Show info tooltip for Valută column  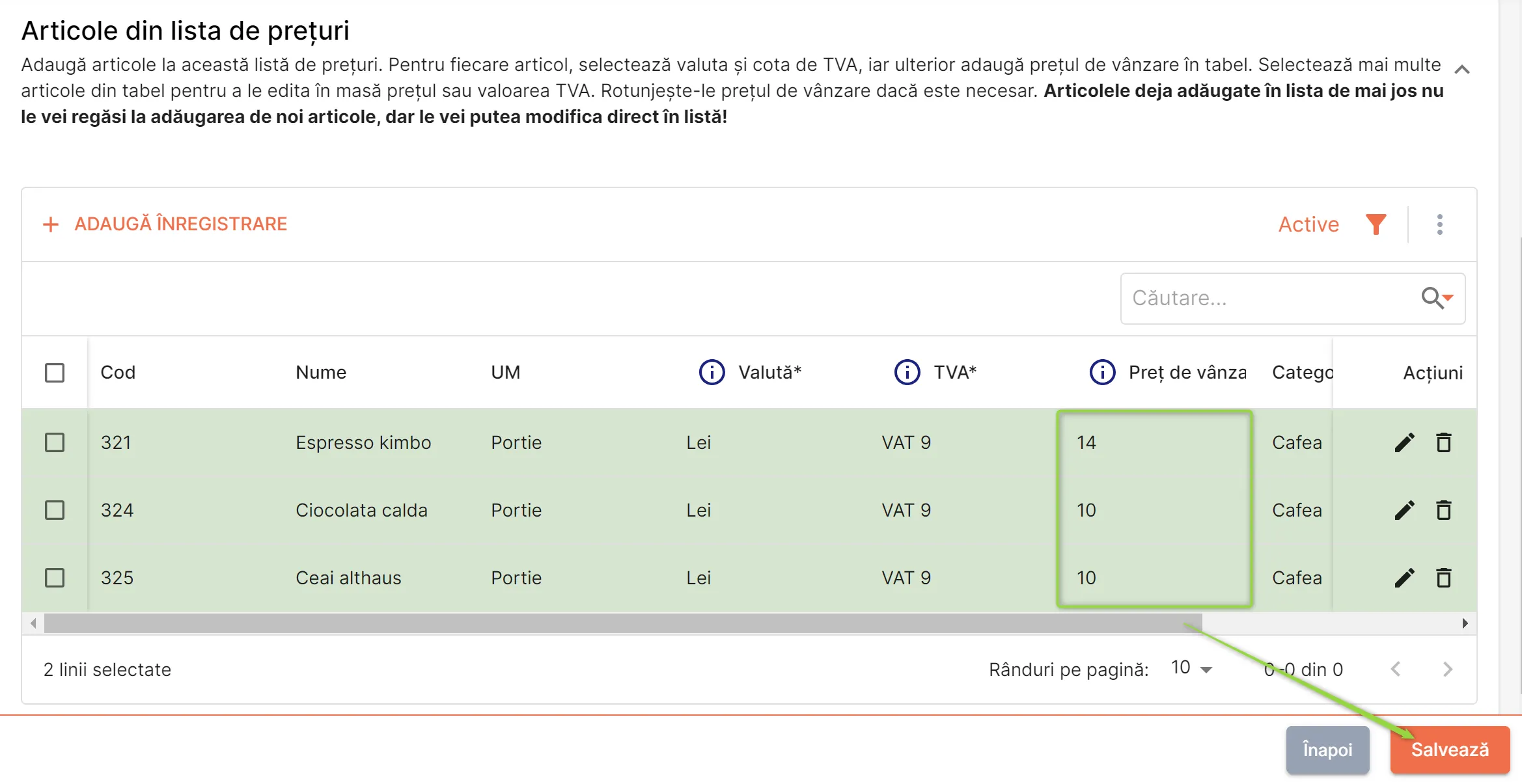click(x=712, y=373)
